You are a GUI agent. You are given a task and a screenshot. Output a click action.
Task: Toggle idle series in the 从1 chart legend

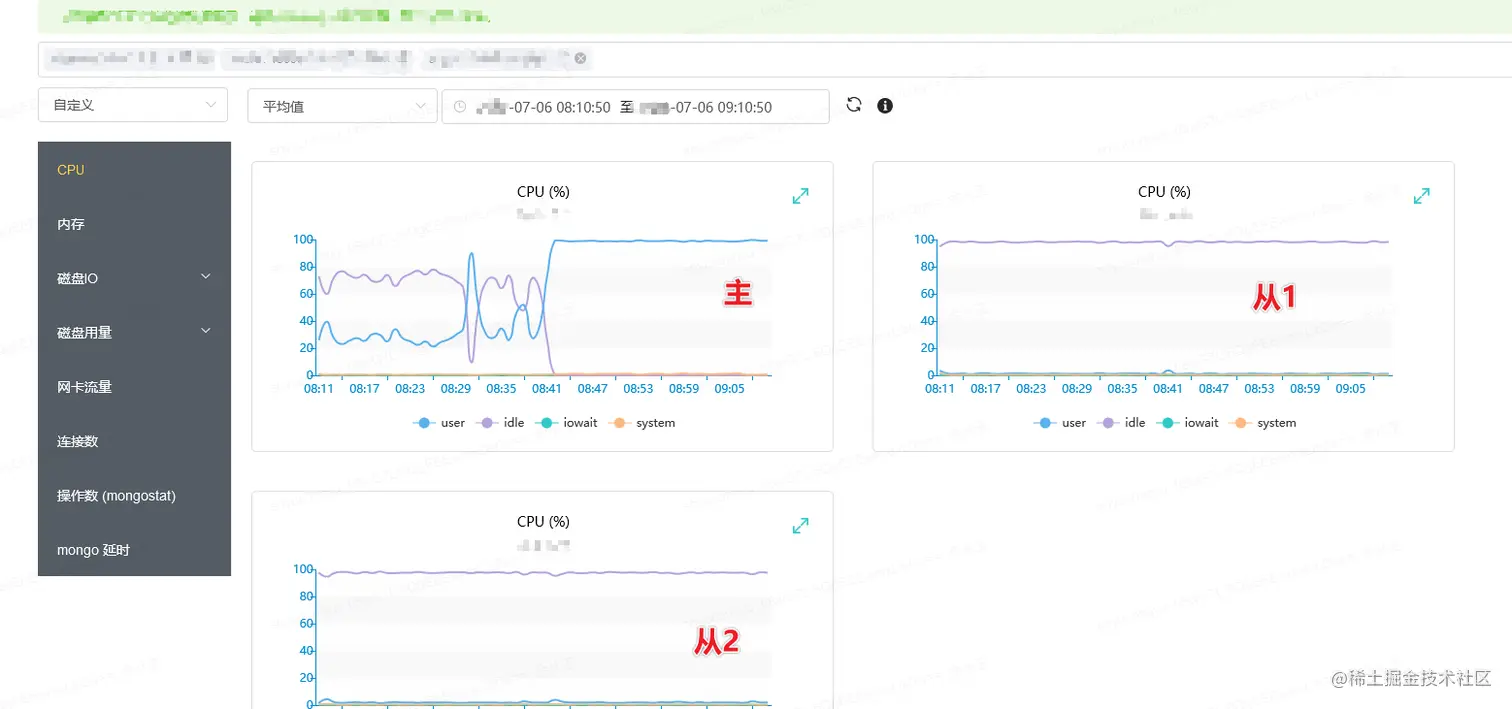coord(1121,423)
